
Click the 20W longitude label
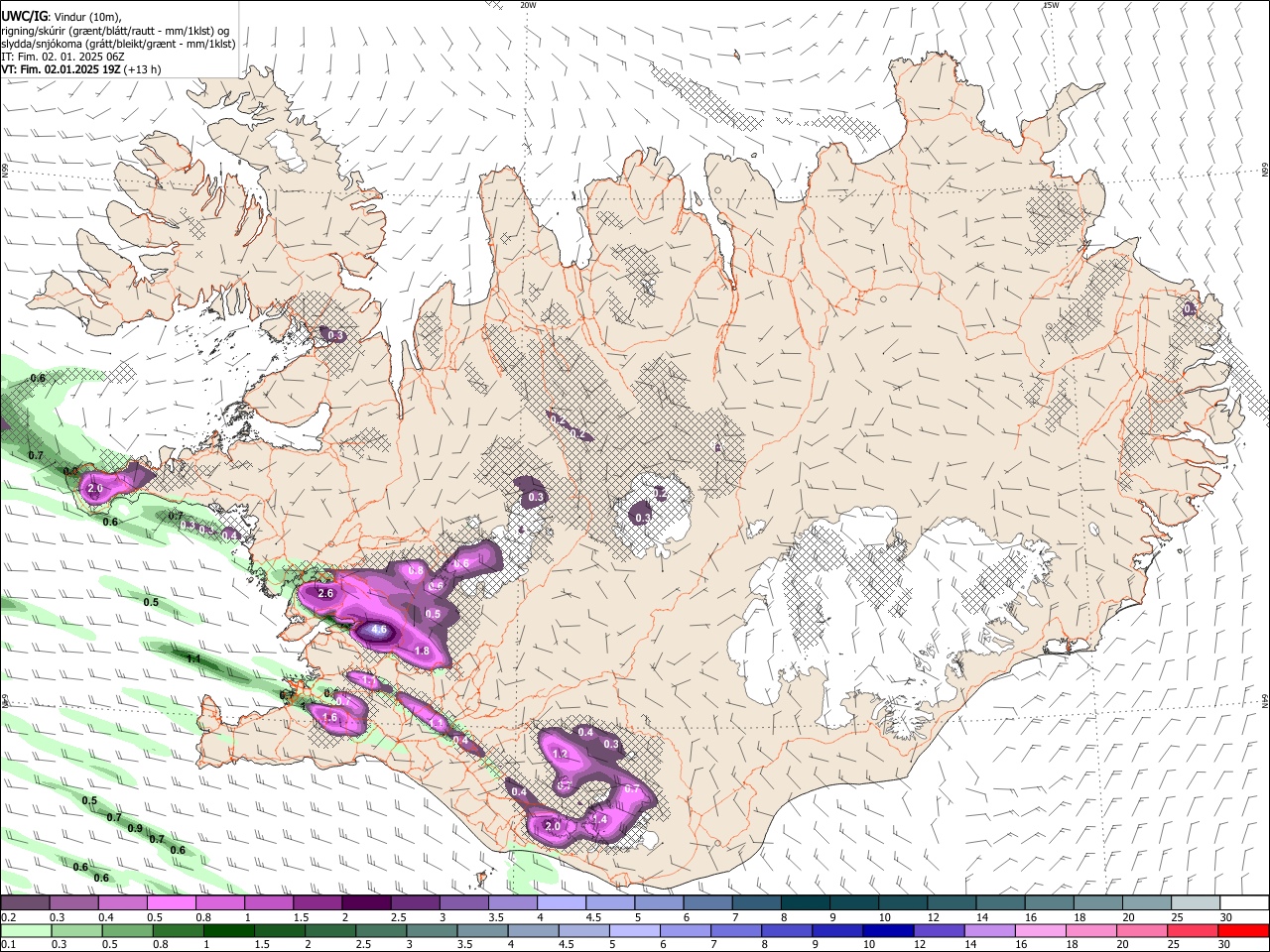529,5
